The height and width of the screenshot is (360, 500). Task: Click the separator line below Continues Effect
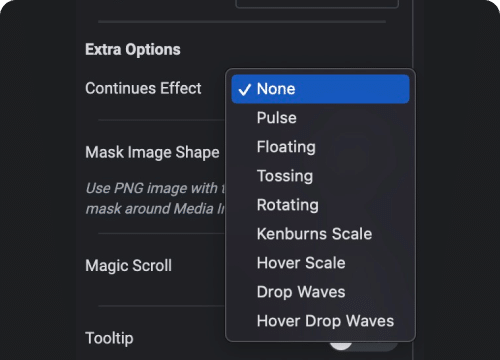[162, 120]
